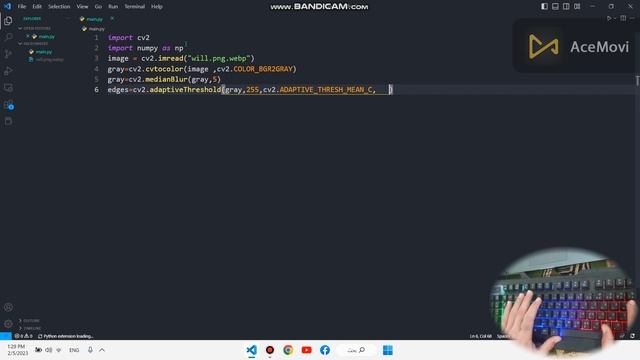The image size is (640, 360).
Task: Open Bandicam recorder from taskbar
Action: point(270,350)
